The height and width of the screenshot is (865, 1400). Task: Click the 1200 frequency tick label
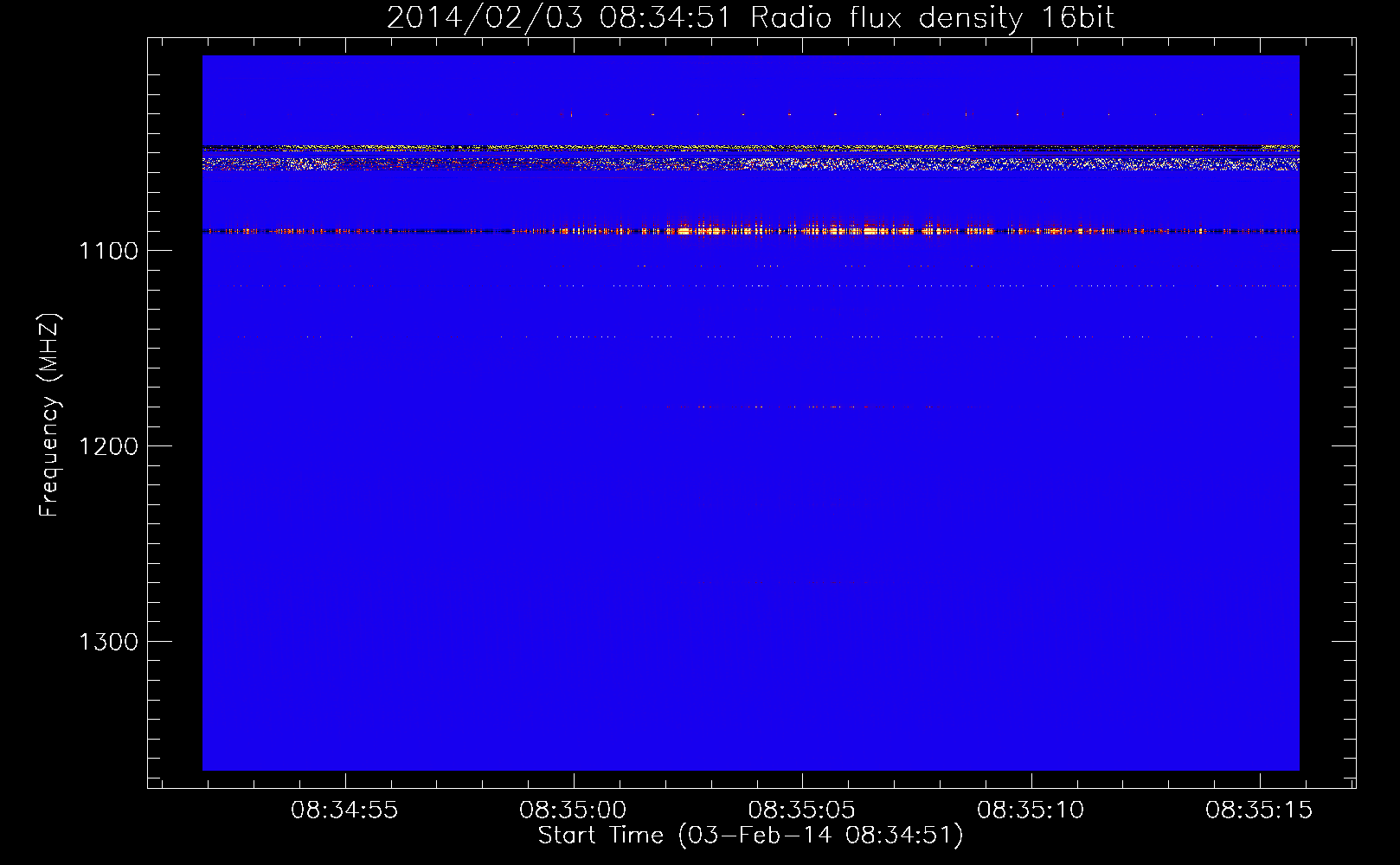click(x=108, y=447)
